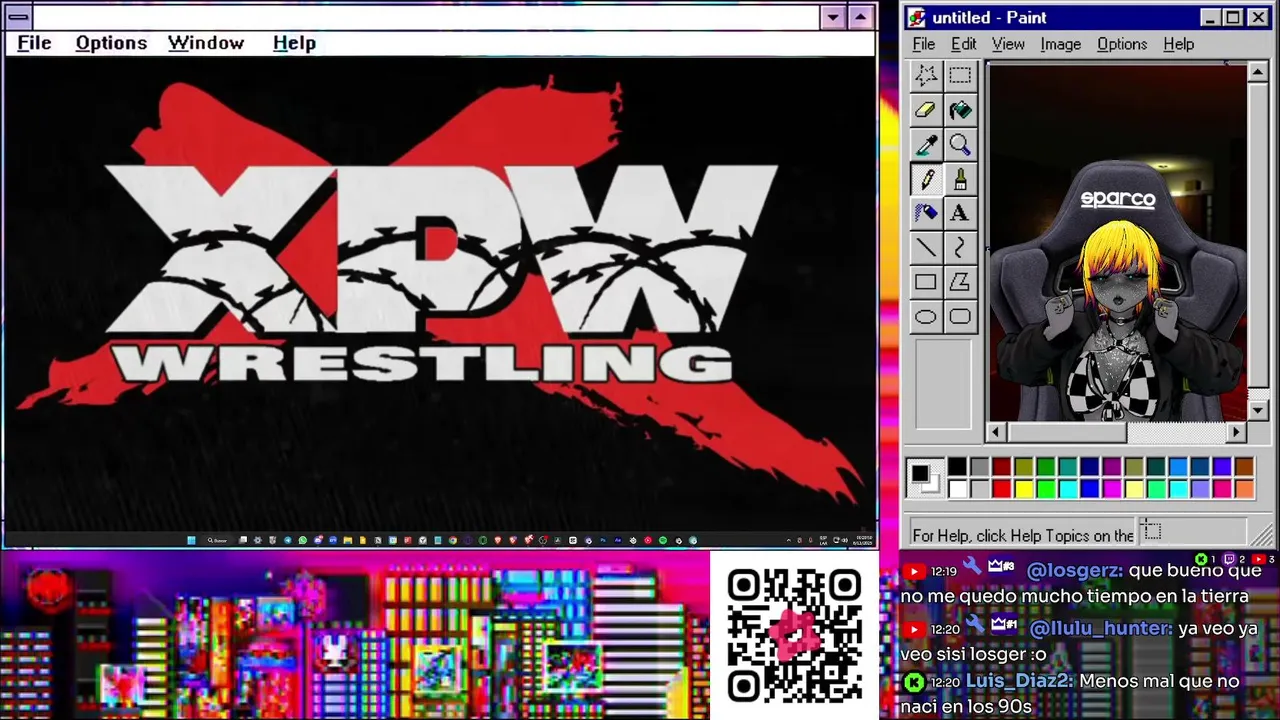Choose the Brush tool in Paint

click(960, 179)
